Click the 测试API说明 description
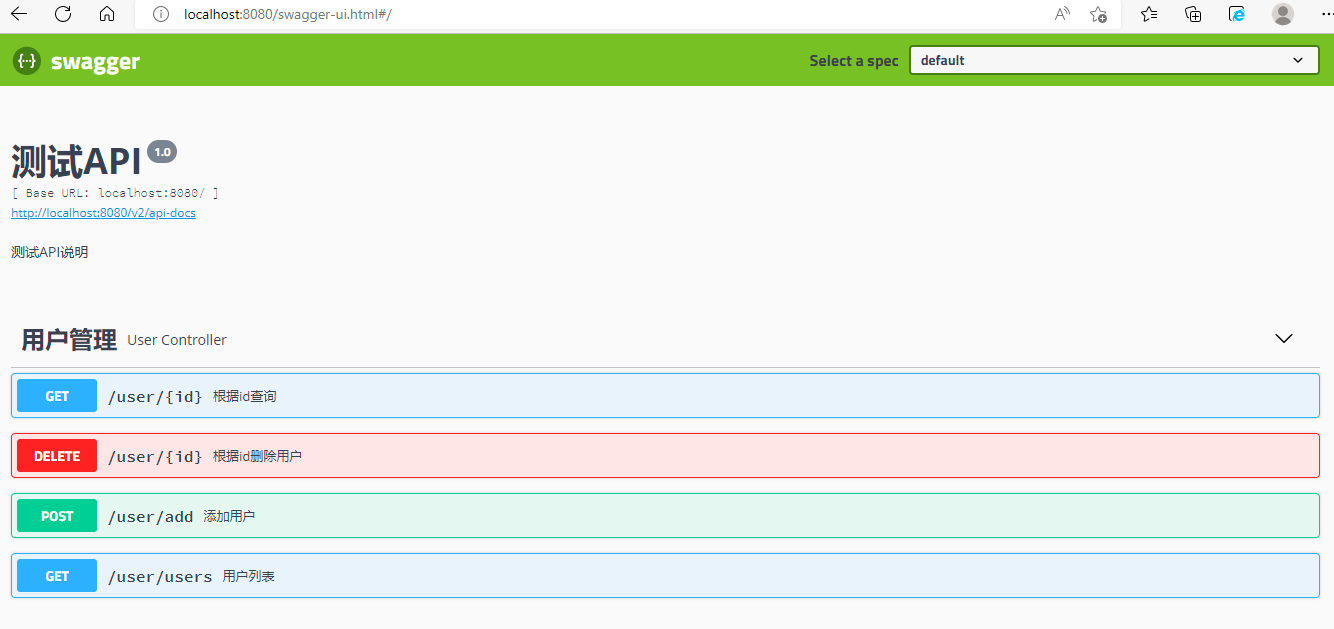Viewport: 1334px width, 629px height. click(50, 252)
